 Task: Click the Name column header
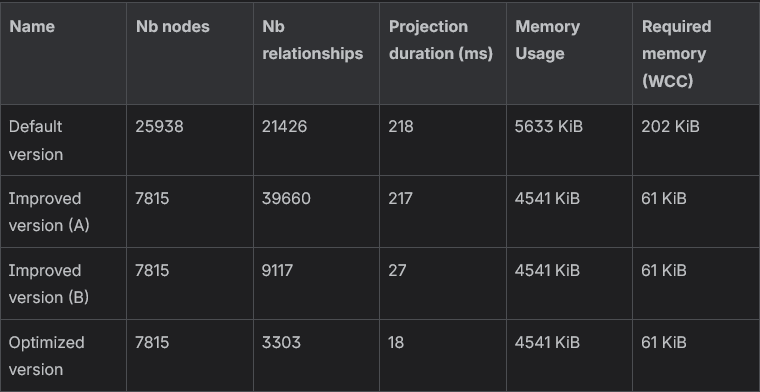coord(32,27)
